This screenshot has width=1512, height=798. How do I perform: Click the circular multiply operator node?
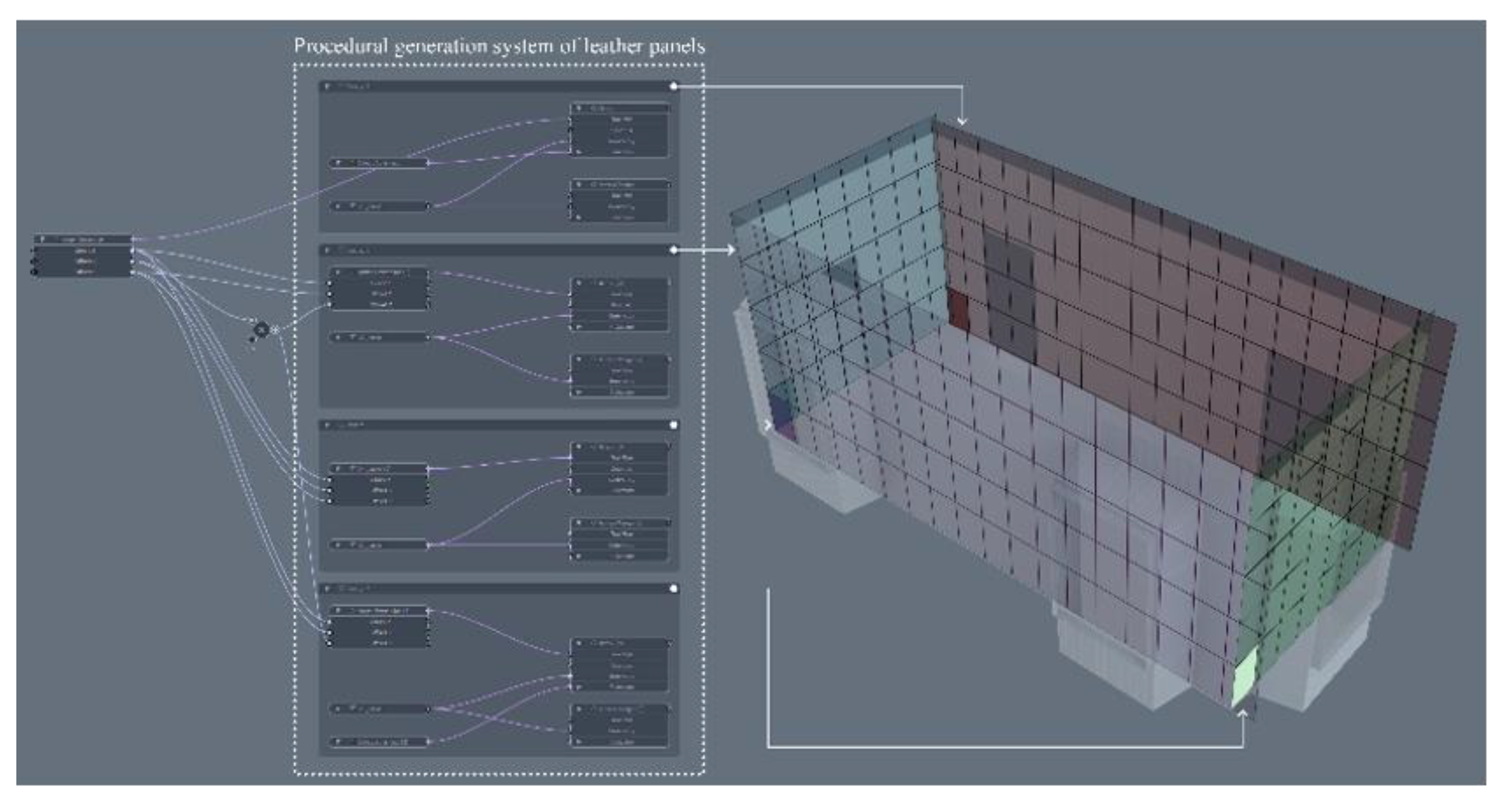pos(261,330)
